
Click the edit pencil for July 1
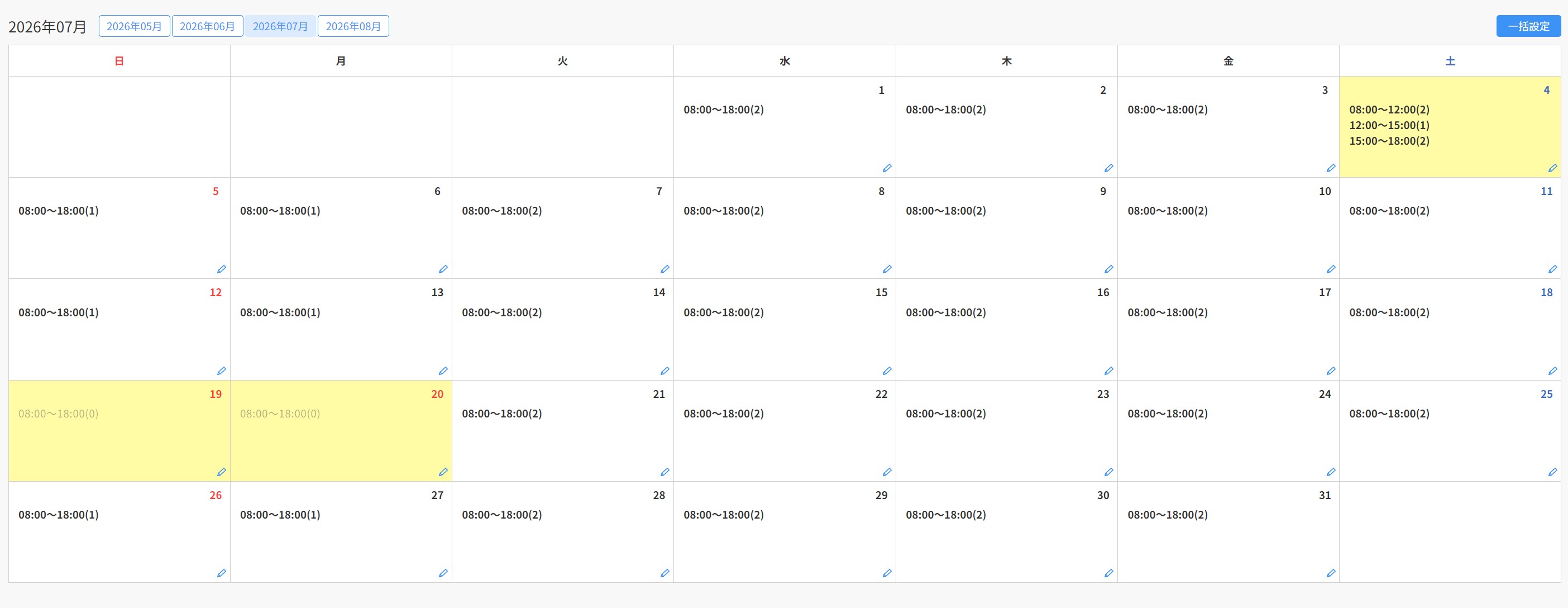click(x=887, y=168)
